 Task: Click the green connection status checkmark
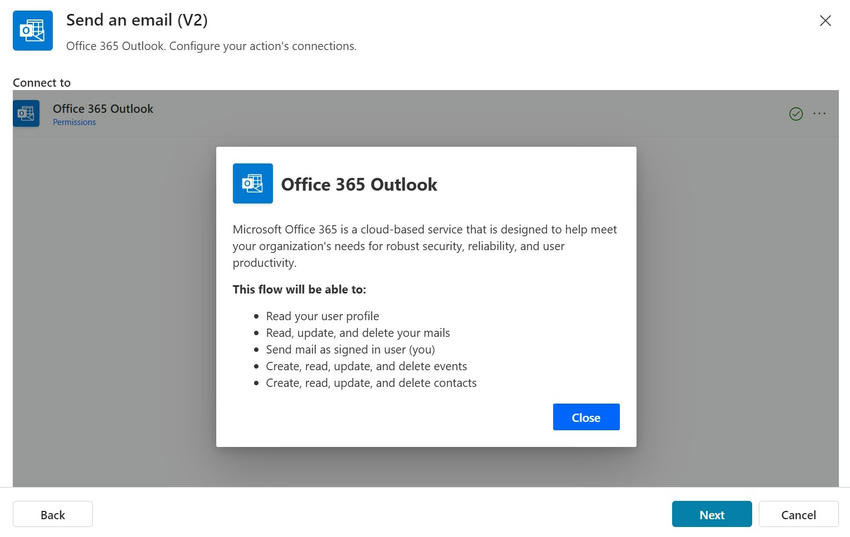coord(796,114)
